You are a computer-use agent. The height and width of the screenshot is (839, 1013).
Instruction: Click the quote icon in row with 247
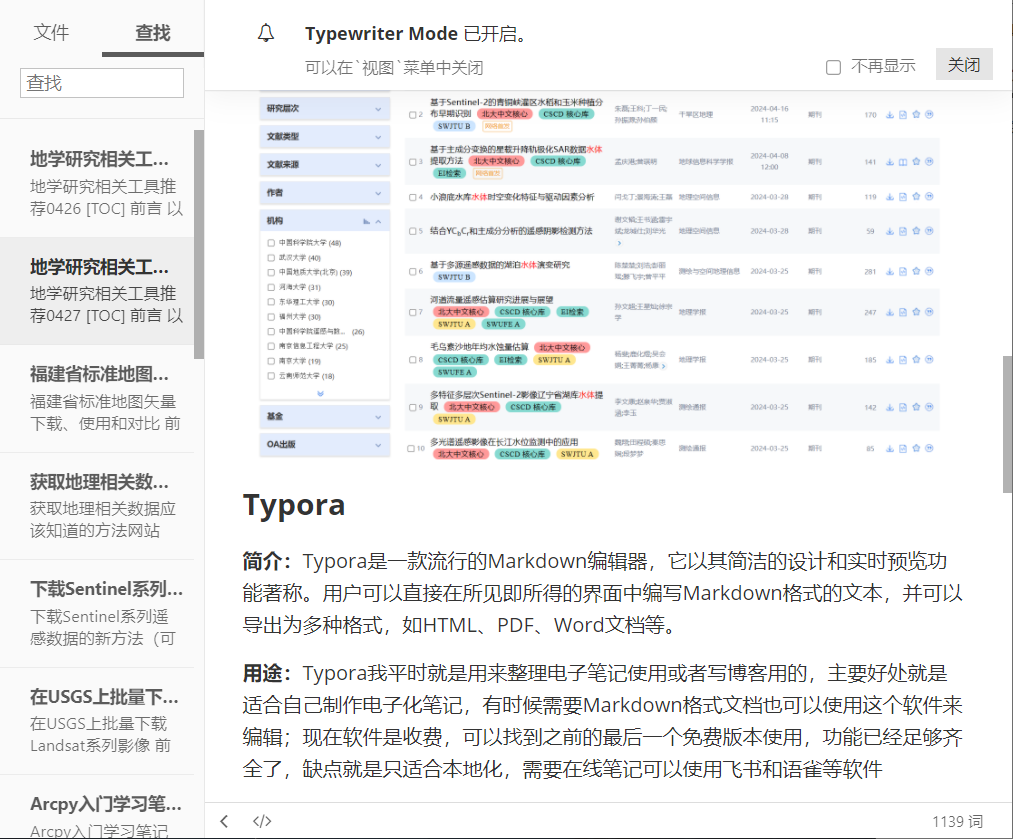click(x=929, y=312)
